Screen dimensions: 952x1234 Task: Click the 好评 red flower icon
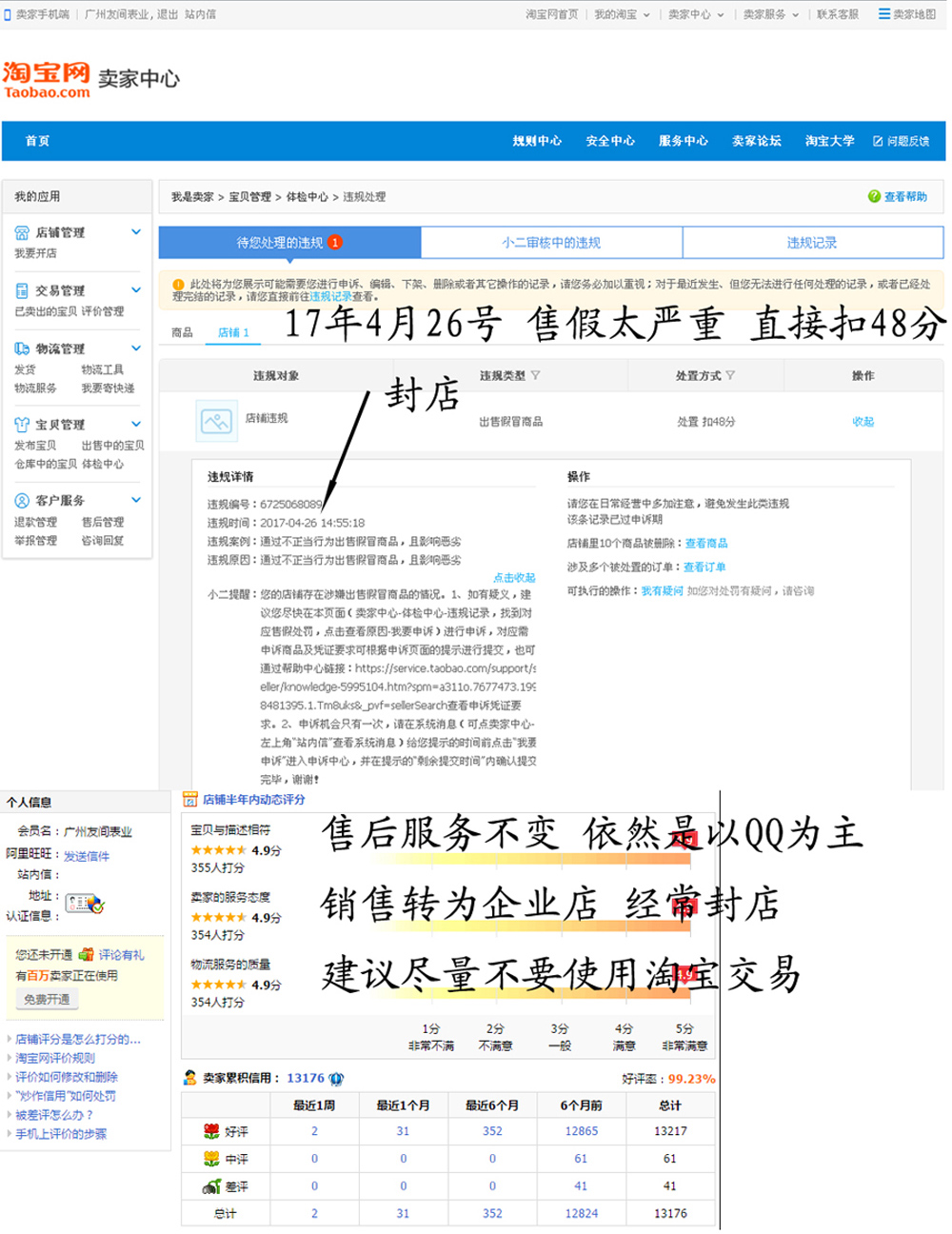click(x=212, y=1131)
